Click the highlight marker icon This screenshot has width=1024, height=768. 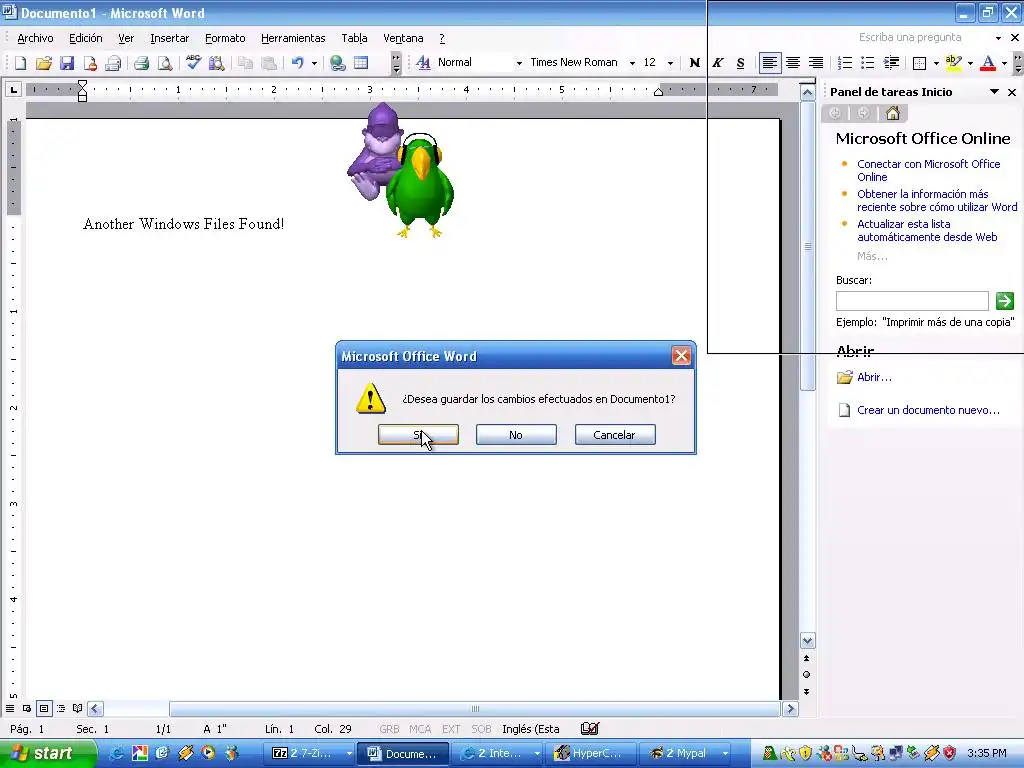point(953,63)
